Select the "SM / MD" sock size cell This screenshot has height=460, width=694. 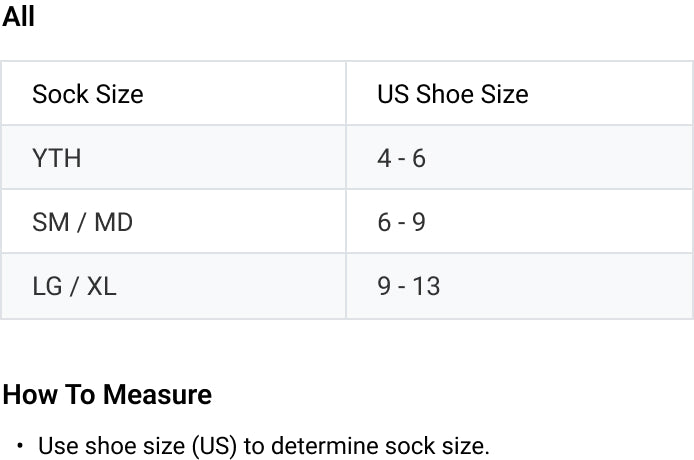82,222
